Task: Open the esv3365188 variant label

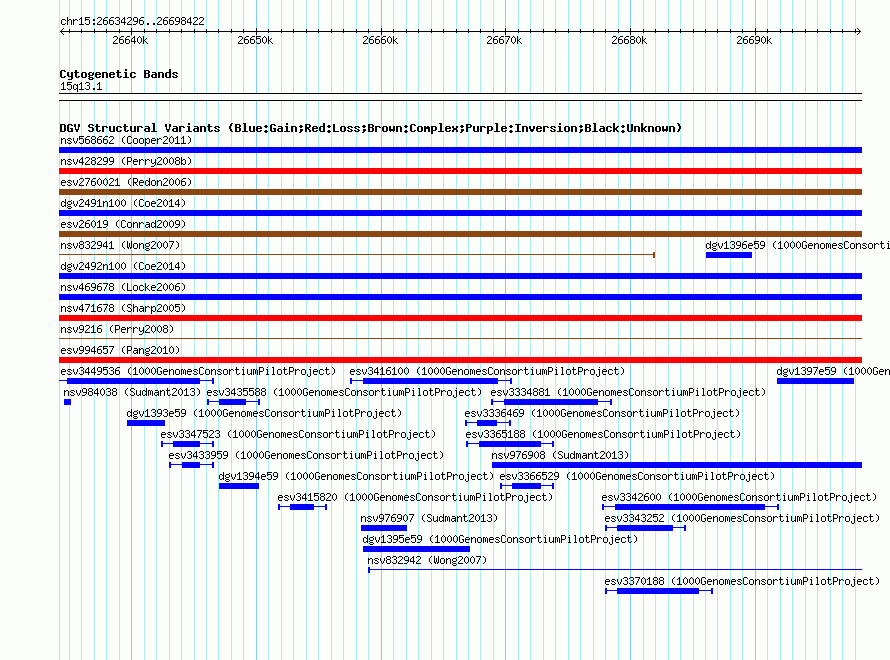Action: 603,434
